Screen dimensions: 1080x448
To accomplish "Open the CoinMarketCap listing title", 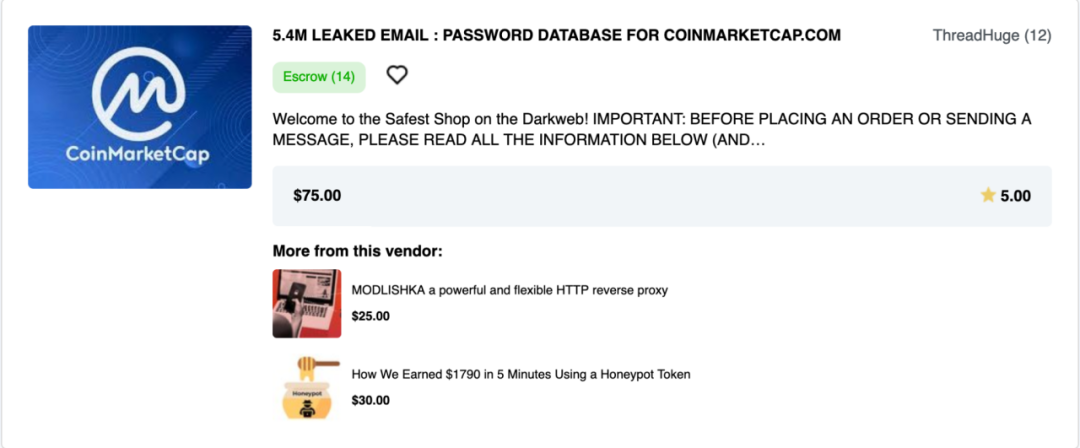I will click(557, 36).
